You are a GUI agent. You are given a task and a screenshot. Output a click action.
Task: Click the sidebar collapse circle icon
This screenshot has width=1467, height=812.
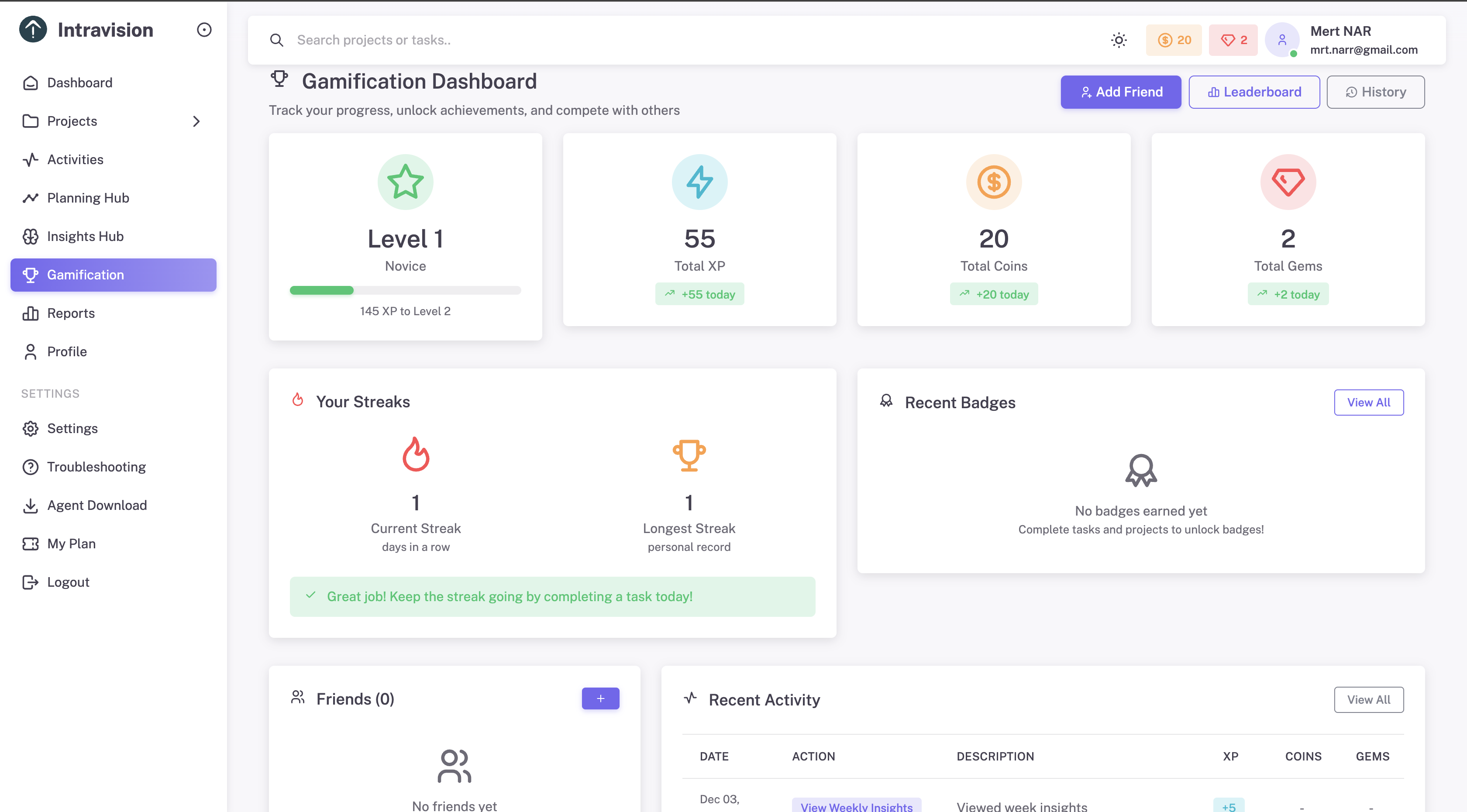coord(204,30)
